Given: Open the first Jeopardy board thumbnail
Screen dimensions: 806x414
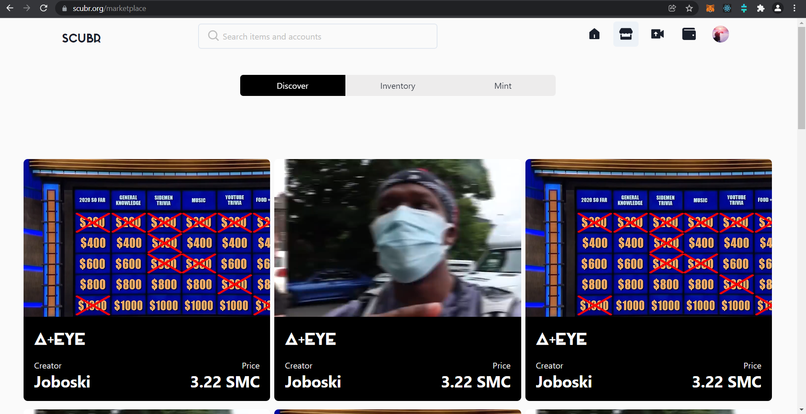Looking at the screenshot, I should [146, 238].
